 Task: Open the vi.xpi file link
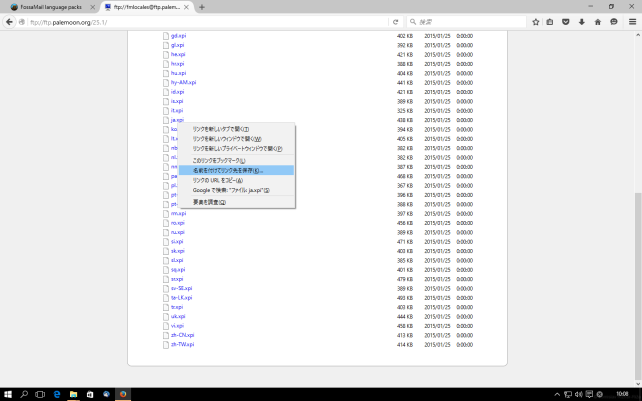177,326
